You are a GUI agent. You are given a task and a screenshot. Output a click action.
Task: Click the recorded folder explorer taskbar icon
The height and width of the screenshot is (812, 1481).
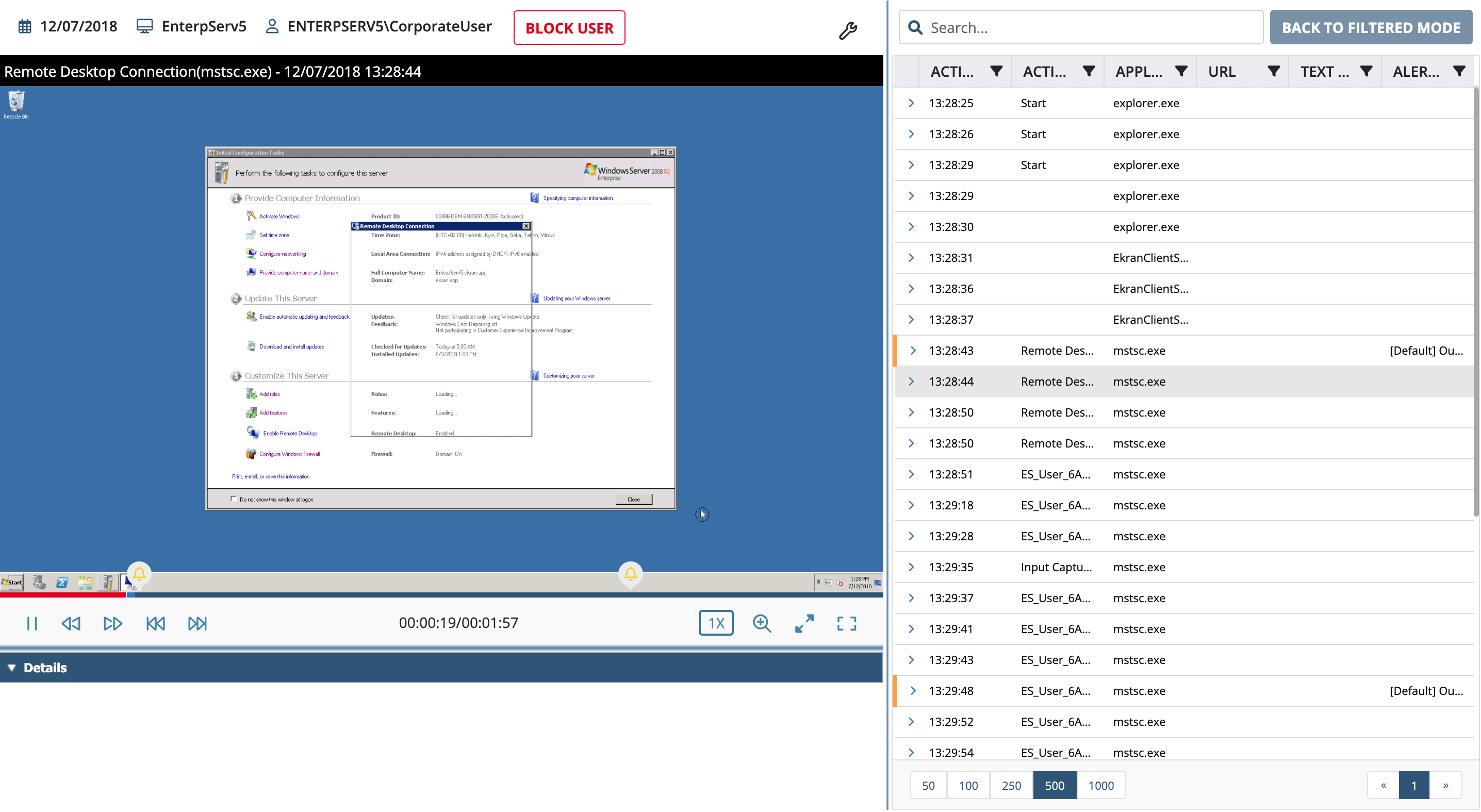(85, 583)
